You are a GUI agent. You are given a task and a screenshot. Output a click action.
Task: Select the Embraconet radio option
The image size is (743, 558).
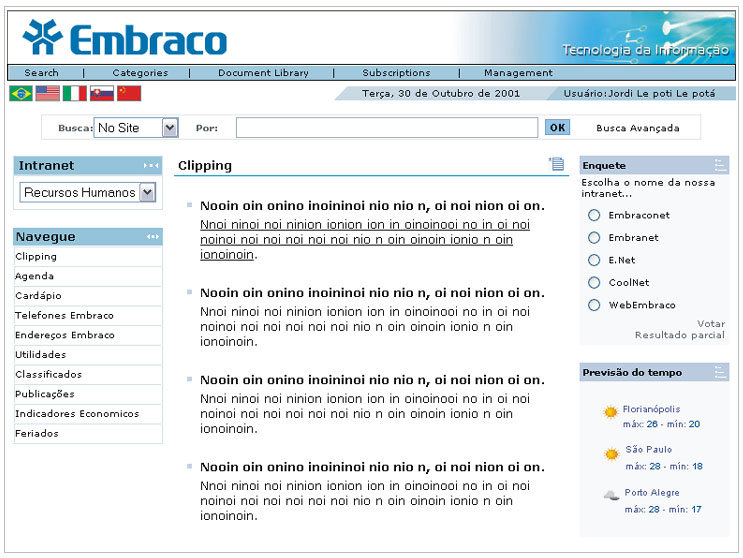tap(594, 215)
